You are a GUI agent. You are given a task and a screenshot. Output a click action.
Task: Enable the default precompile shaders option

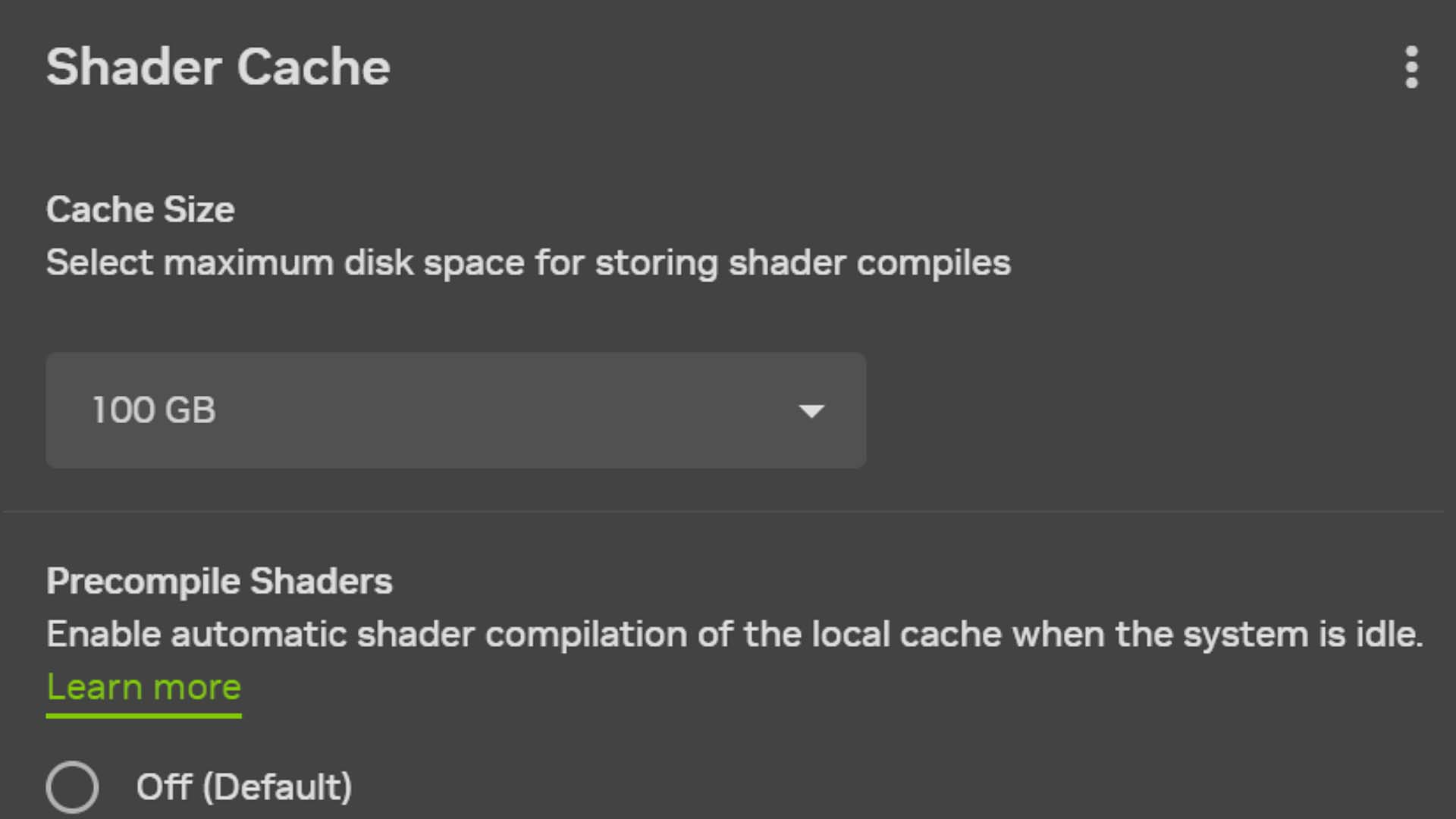72,786
